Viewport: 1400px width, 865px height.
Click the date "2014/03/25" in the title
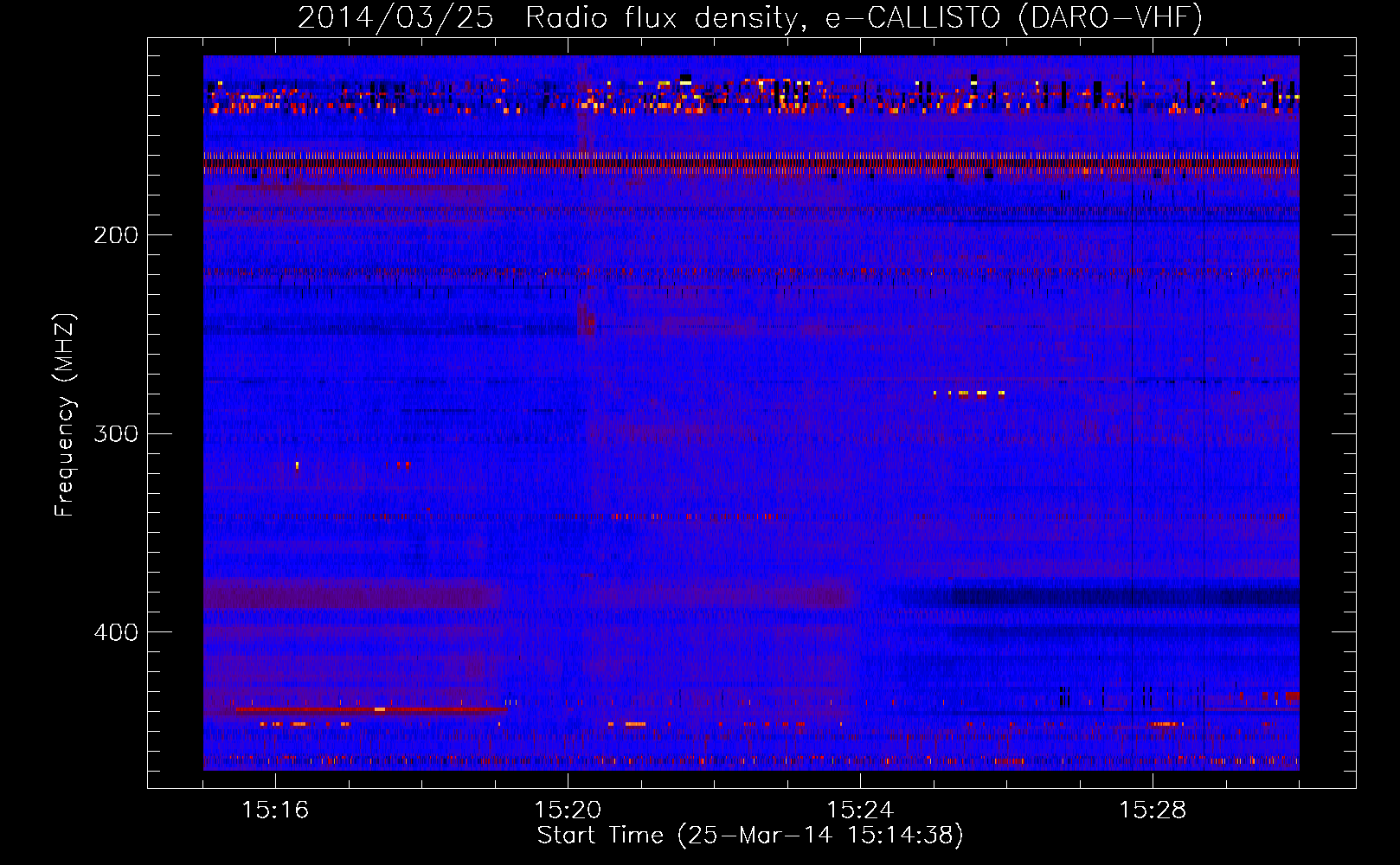click(x=395, y=18)
